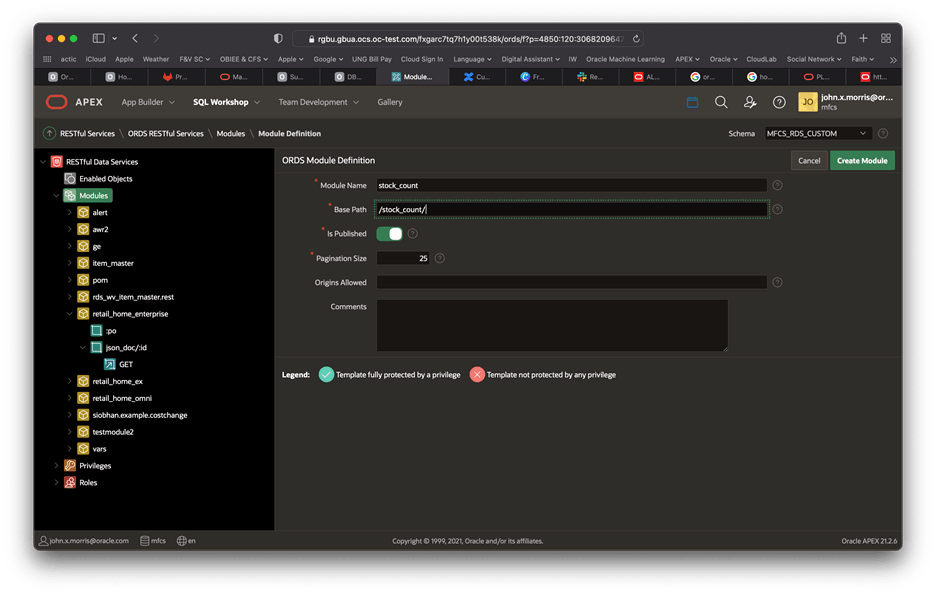Click the RESTful Data Services shield icon
936x595 pixels.
tap(57, 162)
